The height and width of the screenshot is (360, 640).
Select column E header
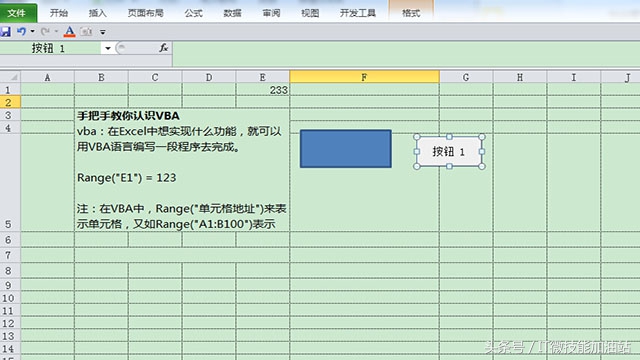(262, 77)
